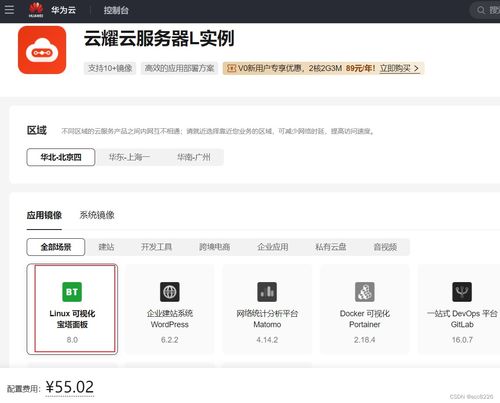Click the WordPress globe icon
This screenshot has width=500, height=403.
coord(170,292)
